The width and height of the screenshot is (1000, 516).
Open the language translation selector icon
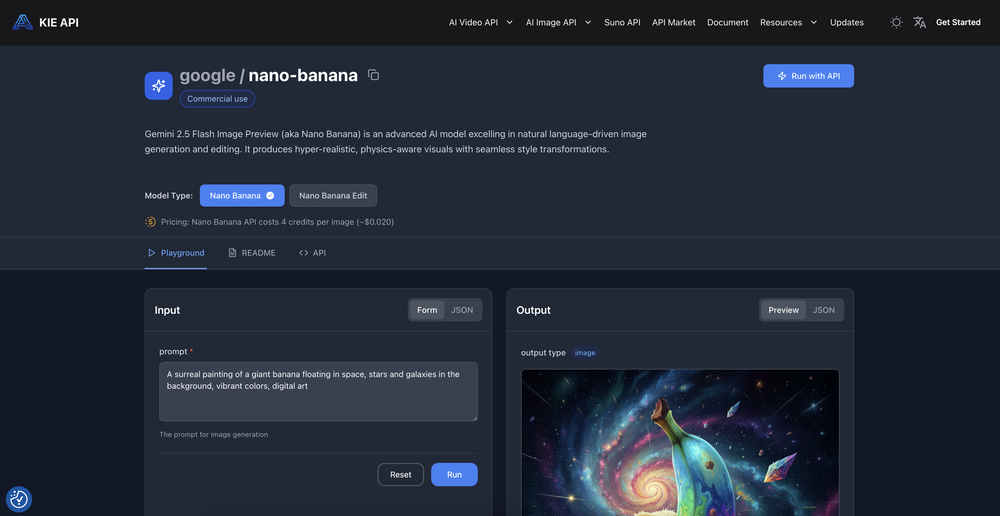pos(919,22)
